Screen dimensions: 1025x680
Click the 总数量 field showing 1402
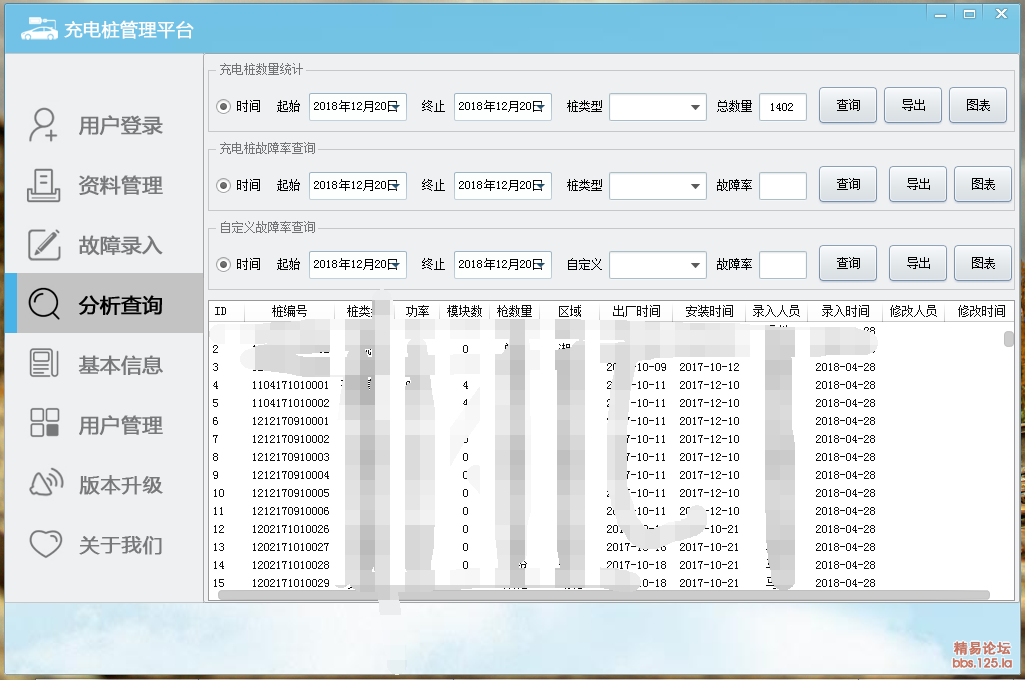pos(782,107)
